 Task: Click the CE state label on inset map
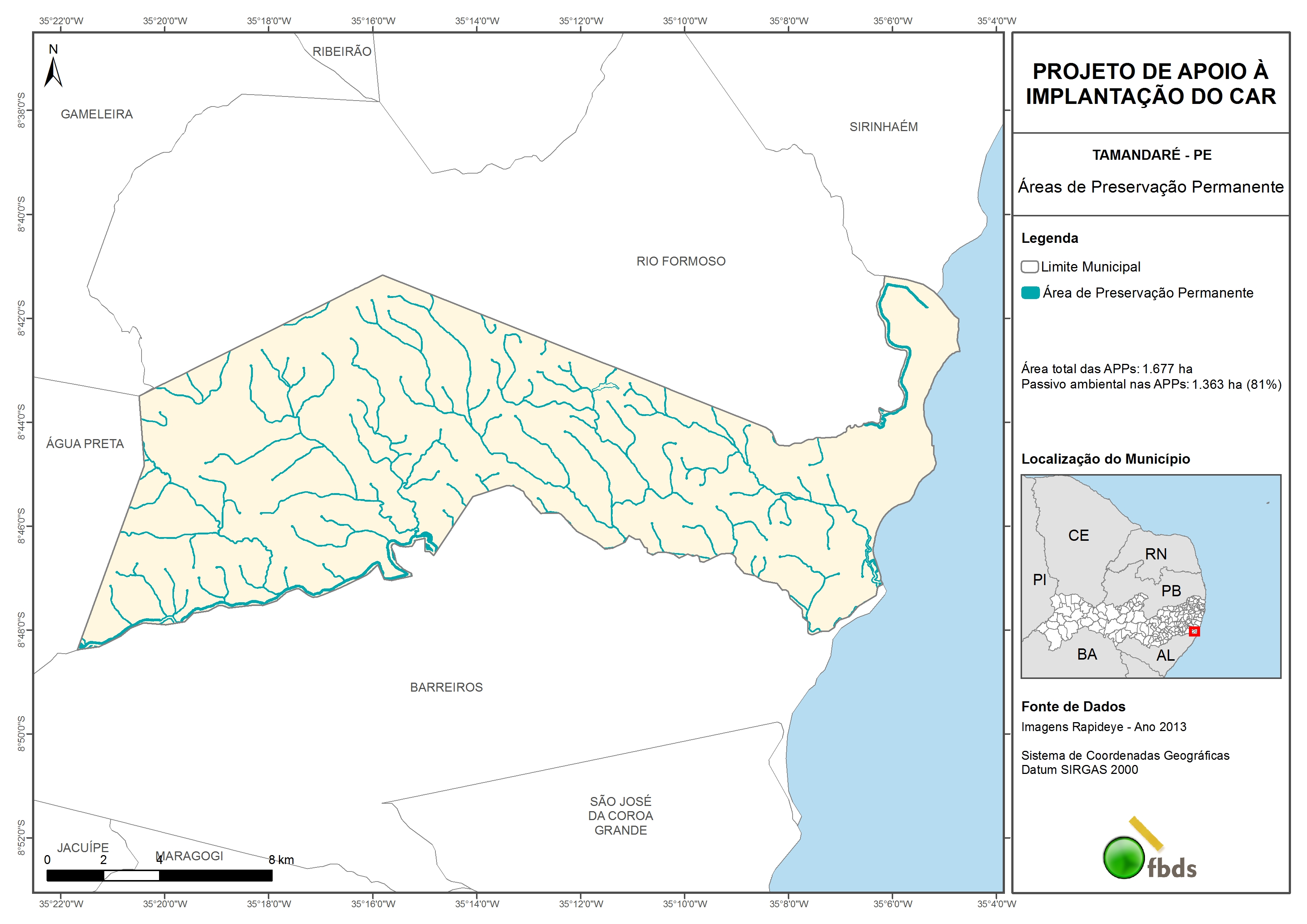pyautogui.click(x=1078, y=535)
